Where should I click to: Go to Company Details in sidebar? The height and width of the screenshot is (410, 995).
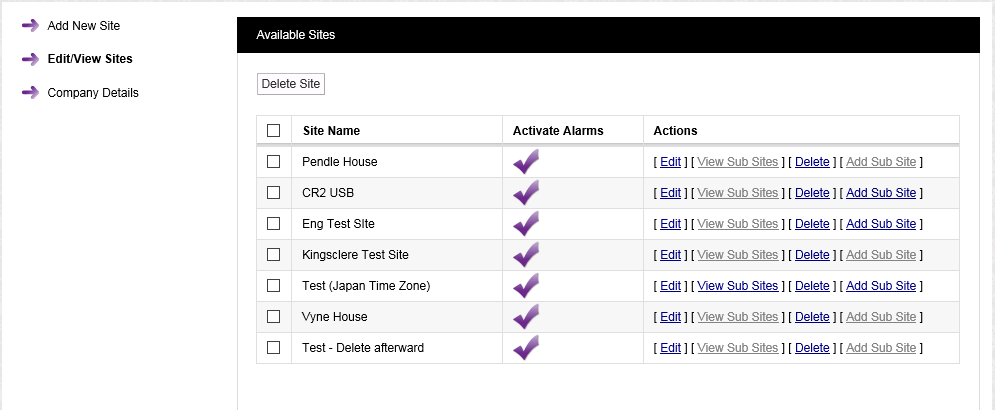93,93
